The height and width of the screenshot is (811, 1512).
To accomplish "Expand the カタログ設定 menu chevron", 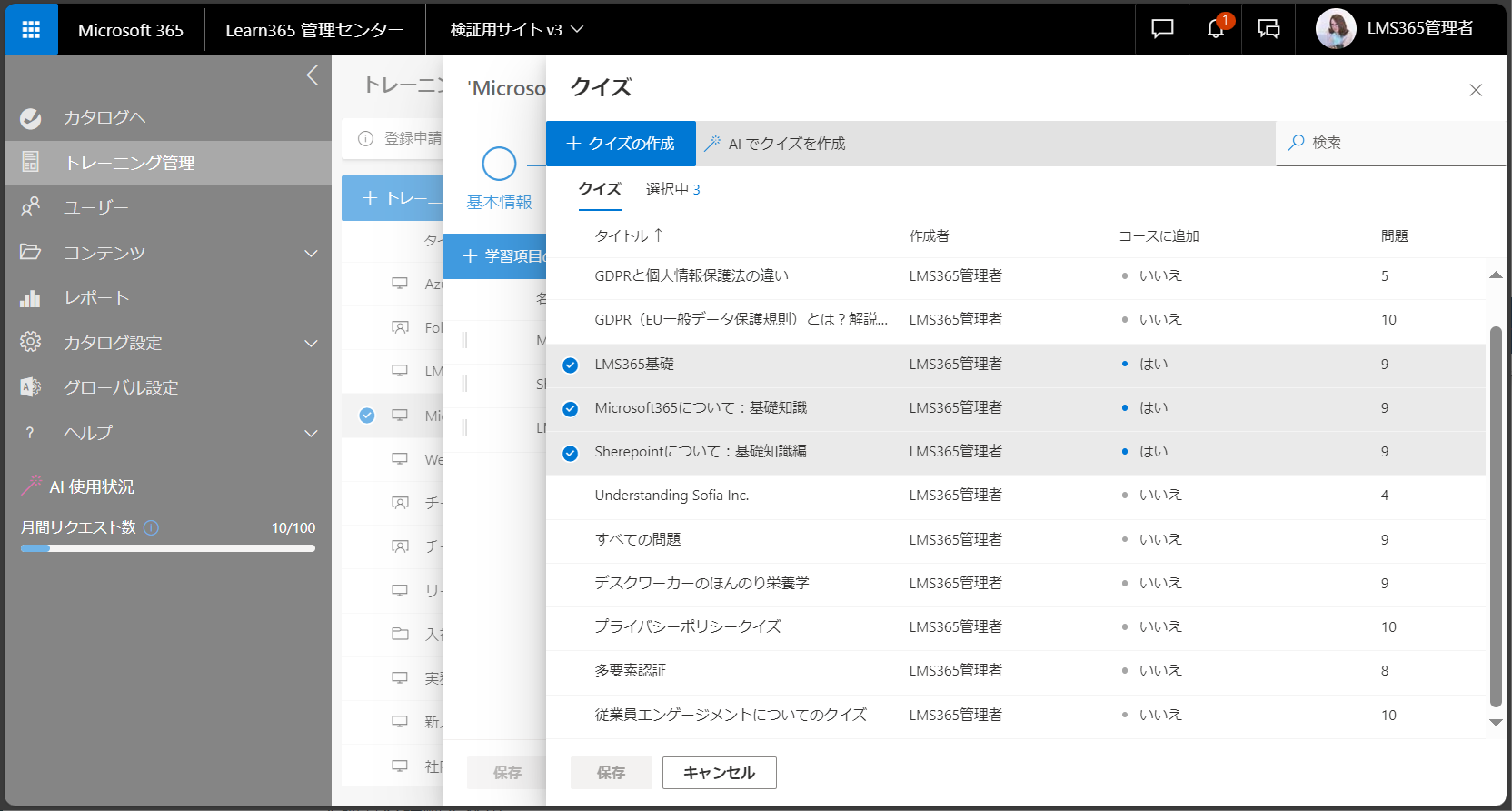I will click(x=312, y=343).
